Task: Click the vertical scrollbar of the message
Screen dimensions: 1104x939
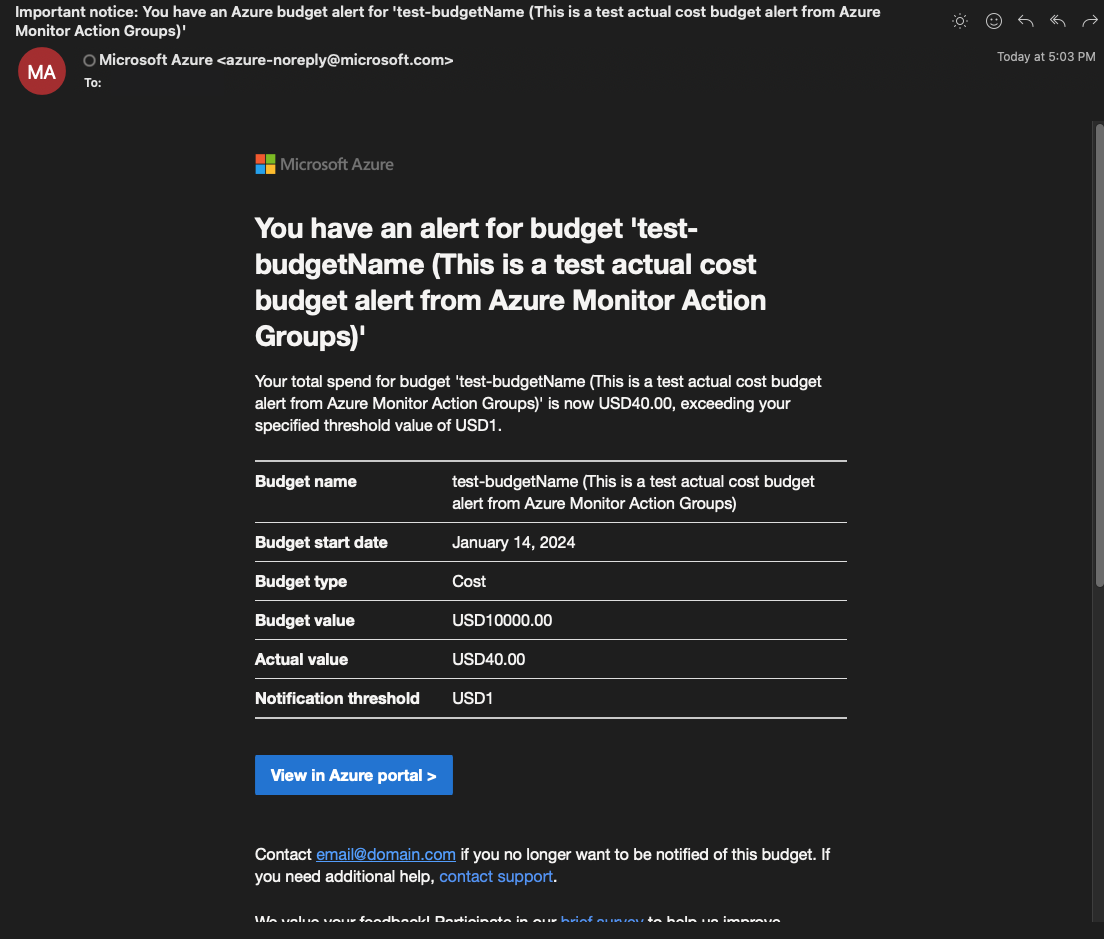Action: point(1099,355)
